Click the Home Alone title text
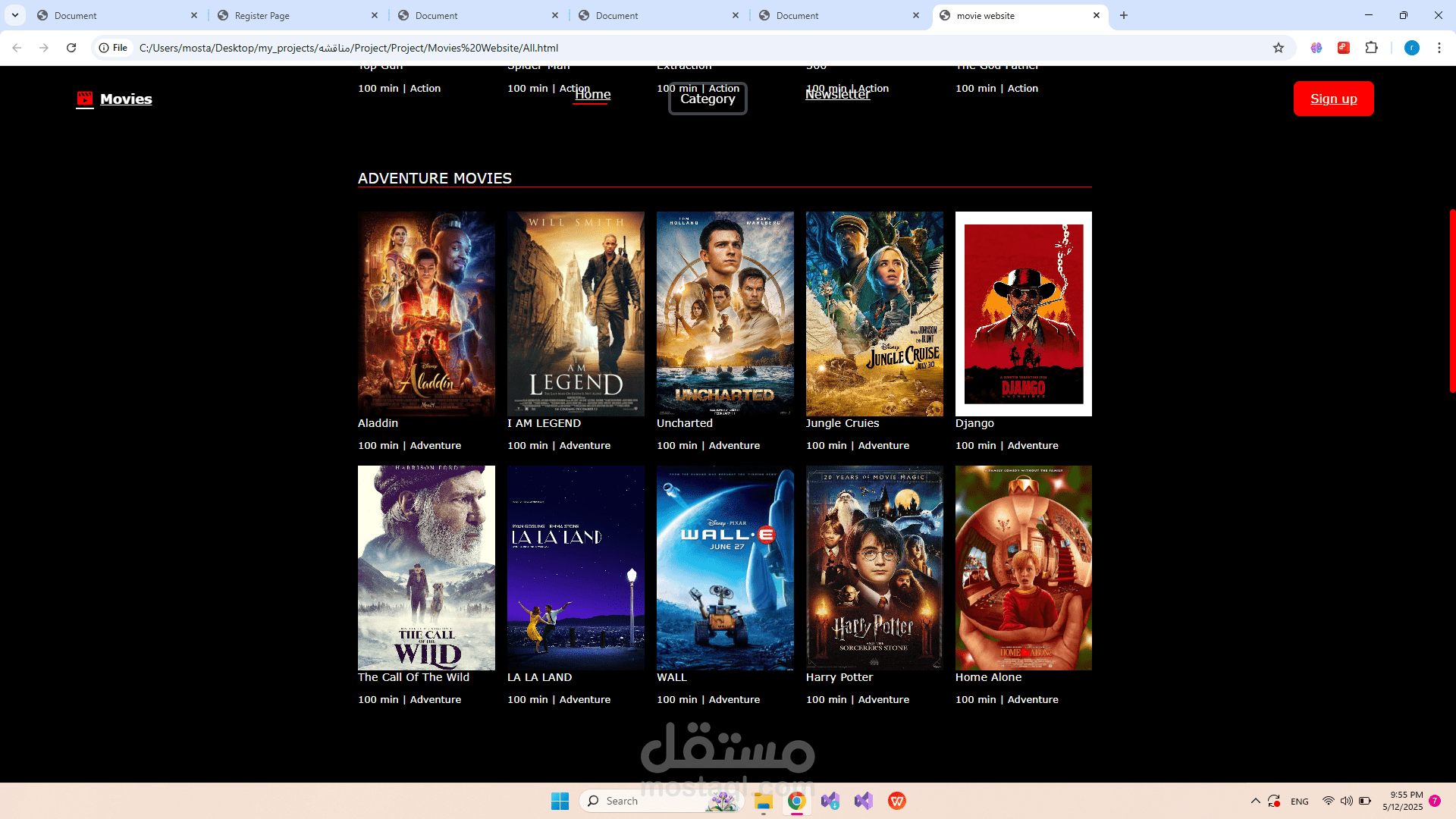1456x819 pixels. 988,677
